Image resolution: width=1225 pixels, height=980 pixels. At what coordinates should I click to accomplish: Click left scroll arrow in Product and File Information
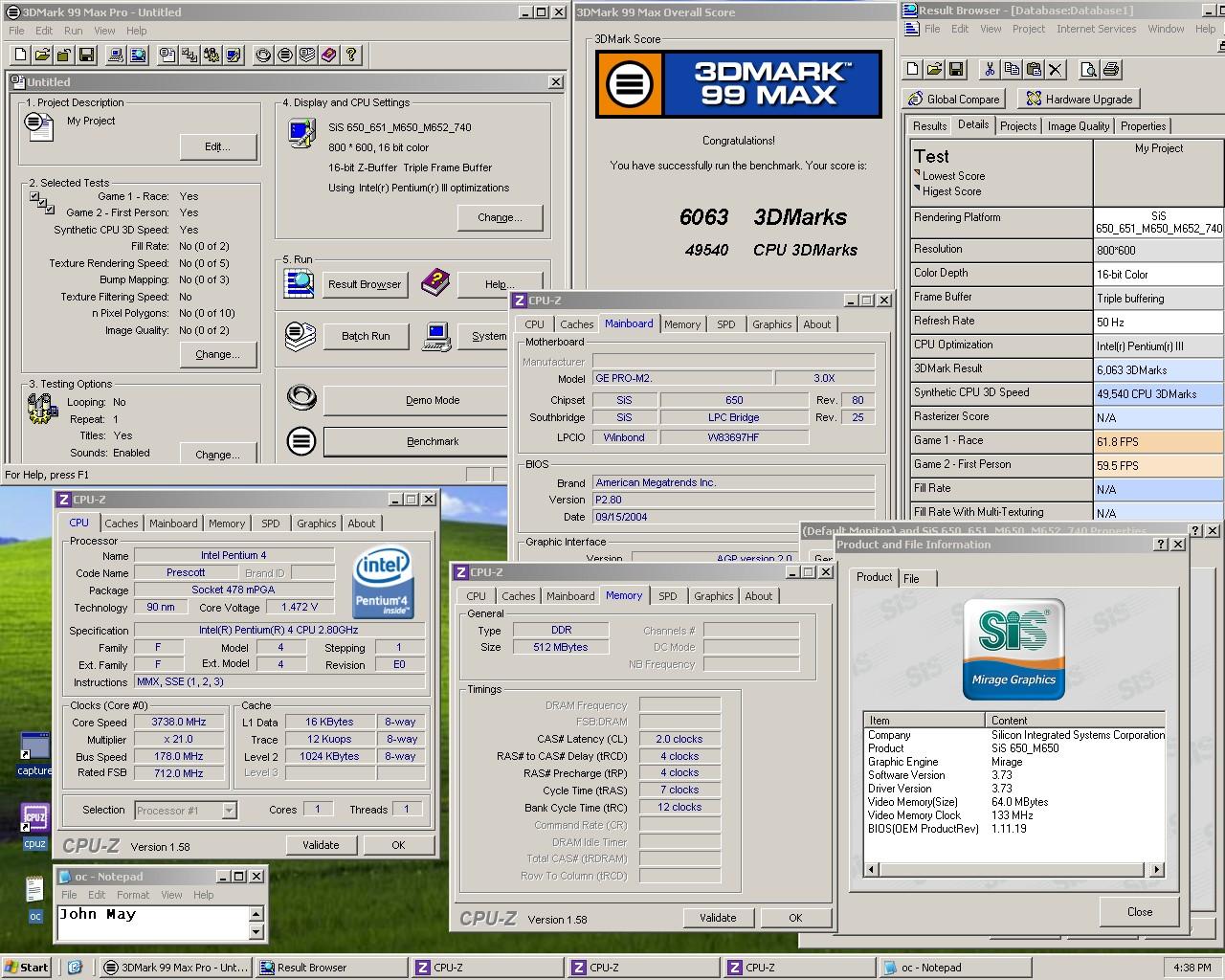870,870
